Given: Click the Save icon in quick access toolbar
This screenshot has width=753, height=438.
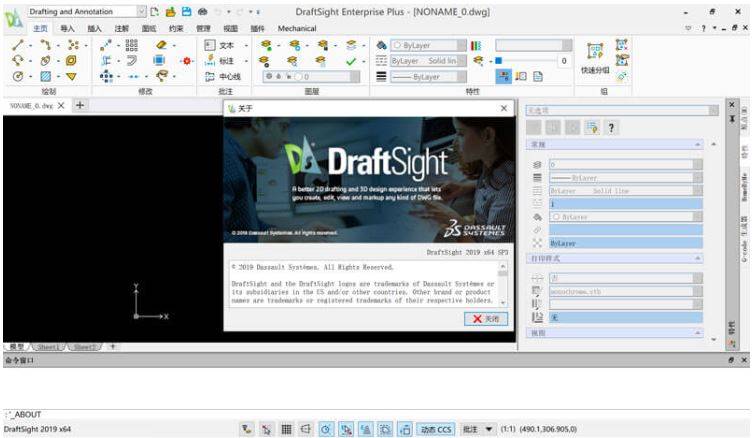Looking at the screenshot, I should [187, 11].
